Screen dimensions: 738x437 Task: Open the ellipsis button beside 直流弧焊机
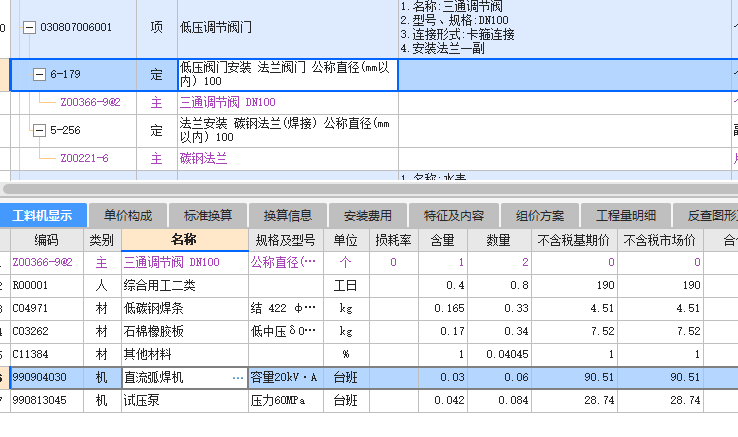[238, 378]
